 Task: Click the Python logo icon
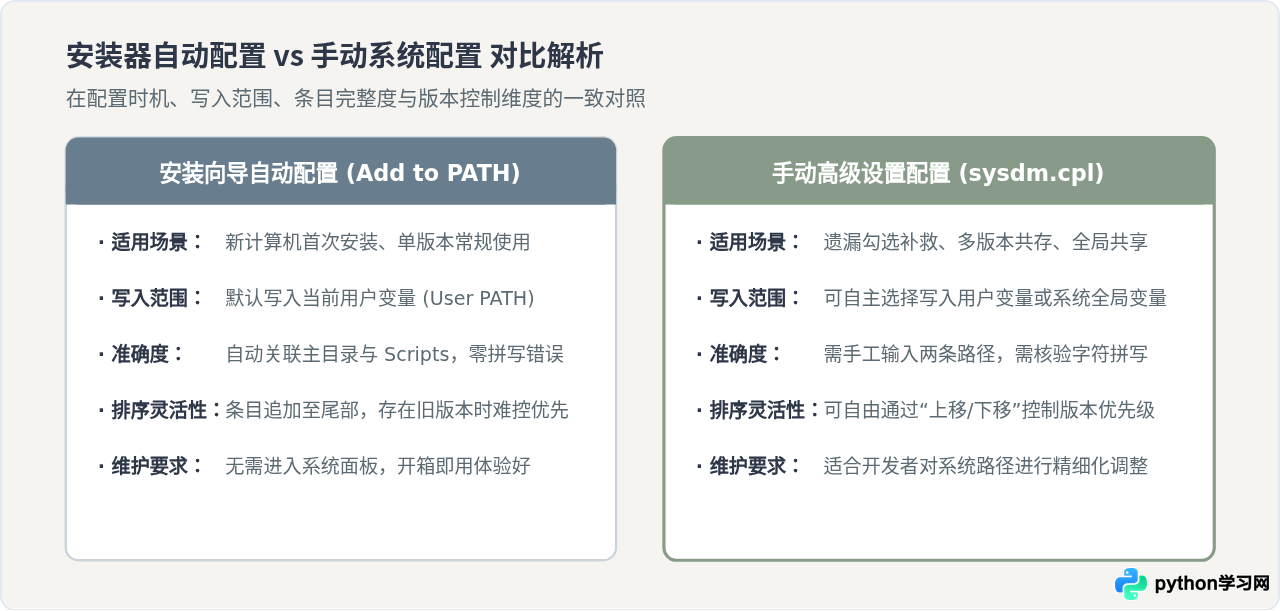pyautogui.click(x=1131, y=584)
